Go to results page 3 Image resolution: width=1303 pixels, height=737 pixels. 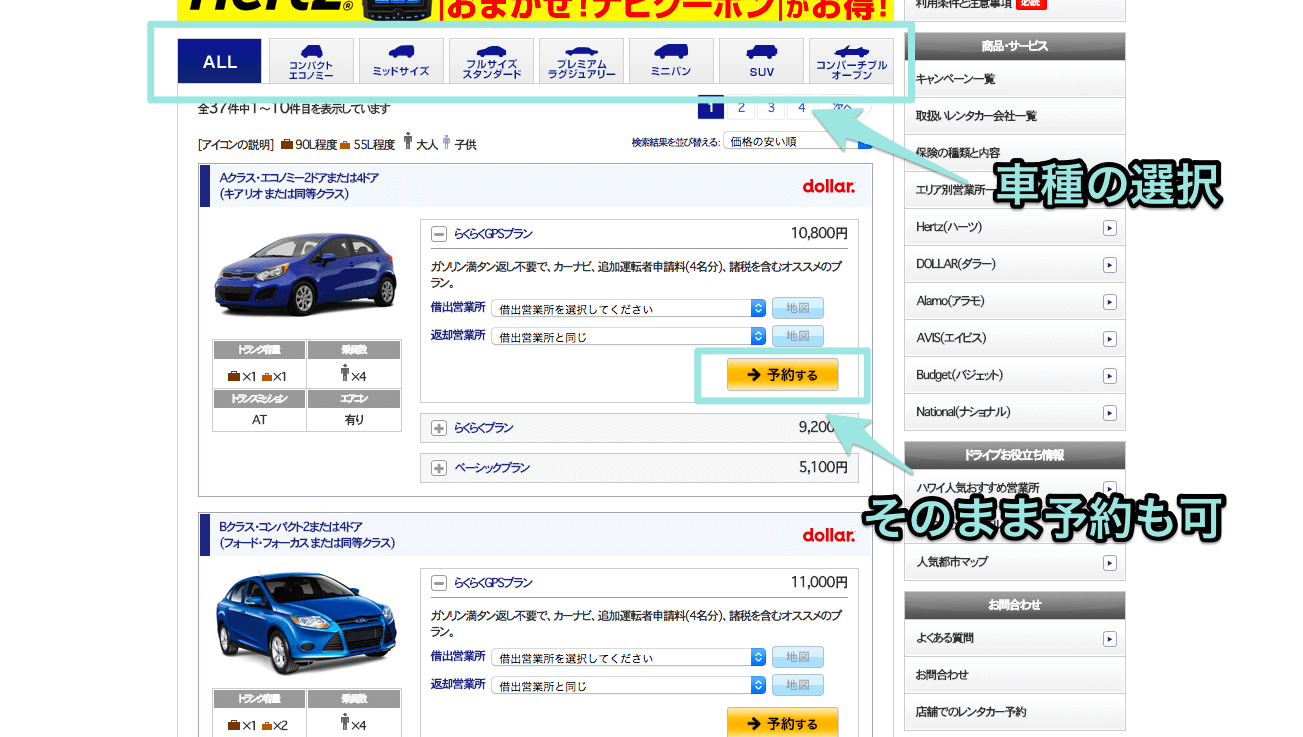coord(771,107)
